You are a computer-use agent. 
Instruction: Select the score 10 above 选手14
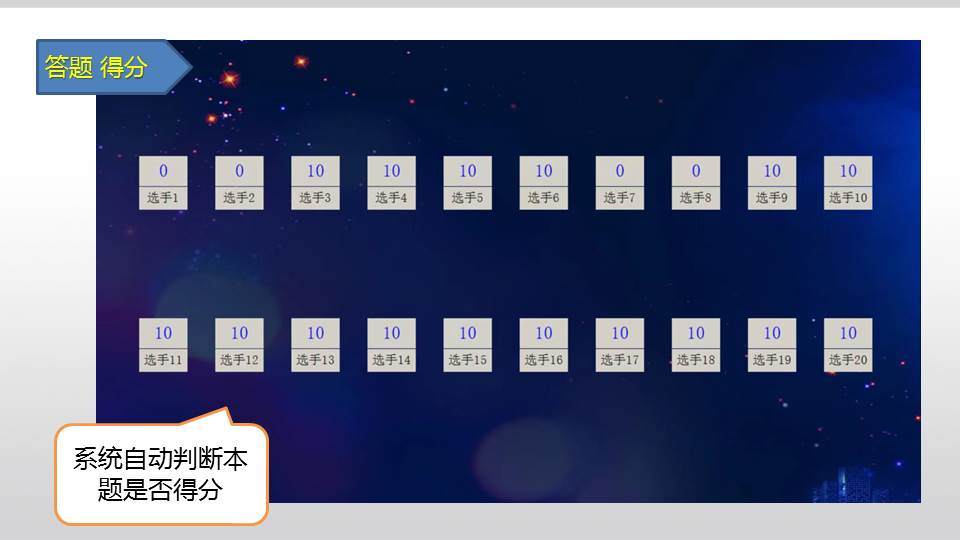click(x=391, y=333)
